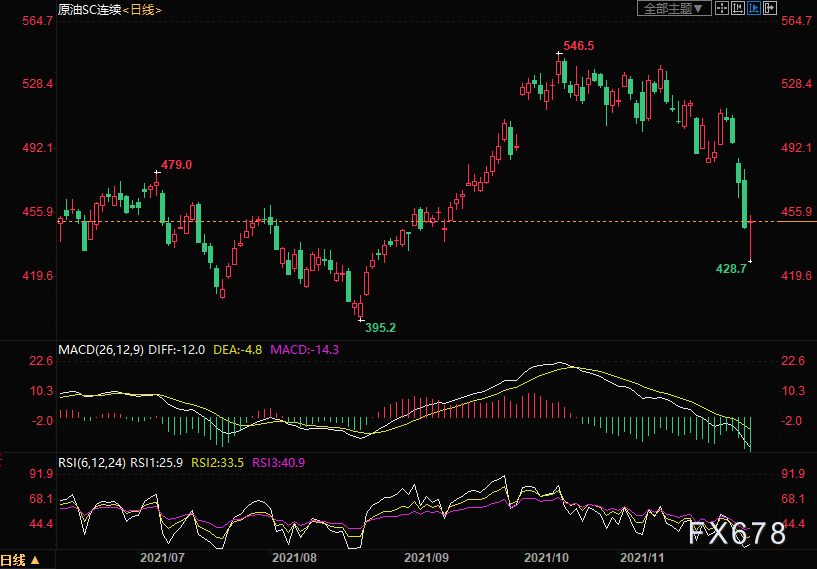817x569 pixels.
Task: Click the 395.2 low price marker
Action: [380, 328]
